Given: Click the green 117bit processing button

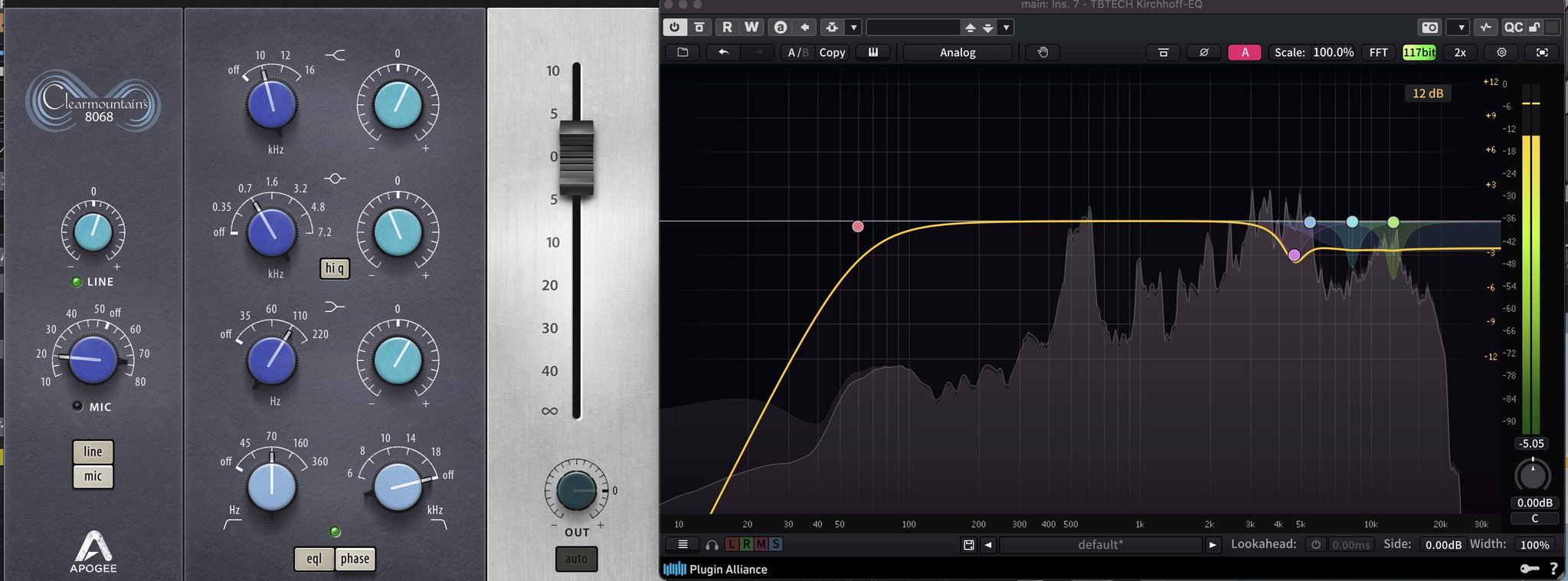Looking at the screenshot, I should point(1419,52).
